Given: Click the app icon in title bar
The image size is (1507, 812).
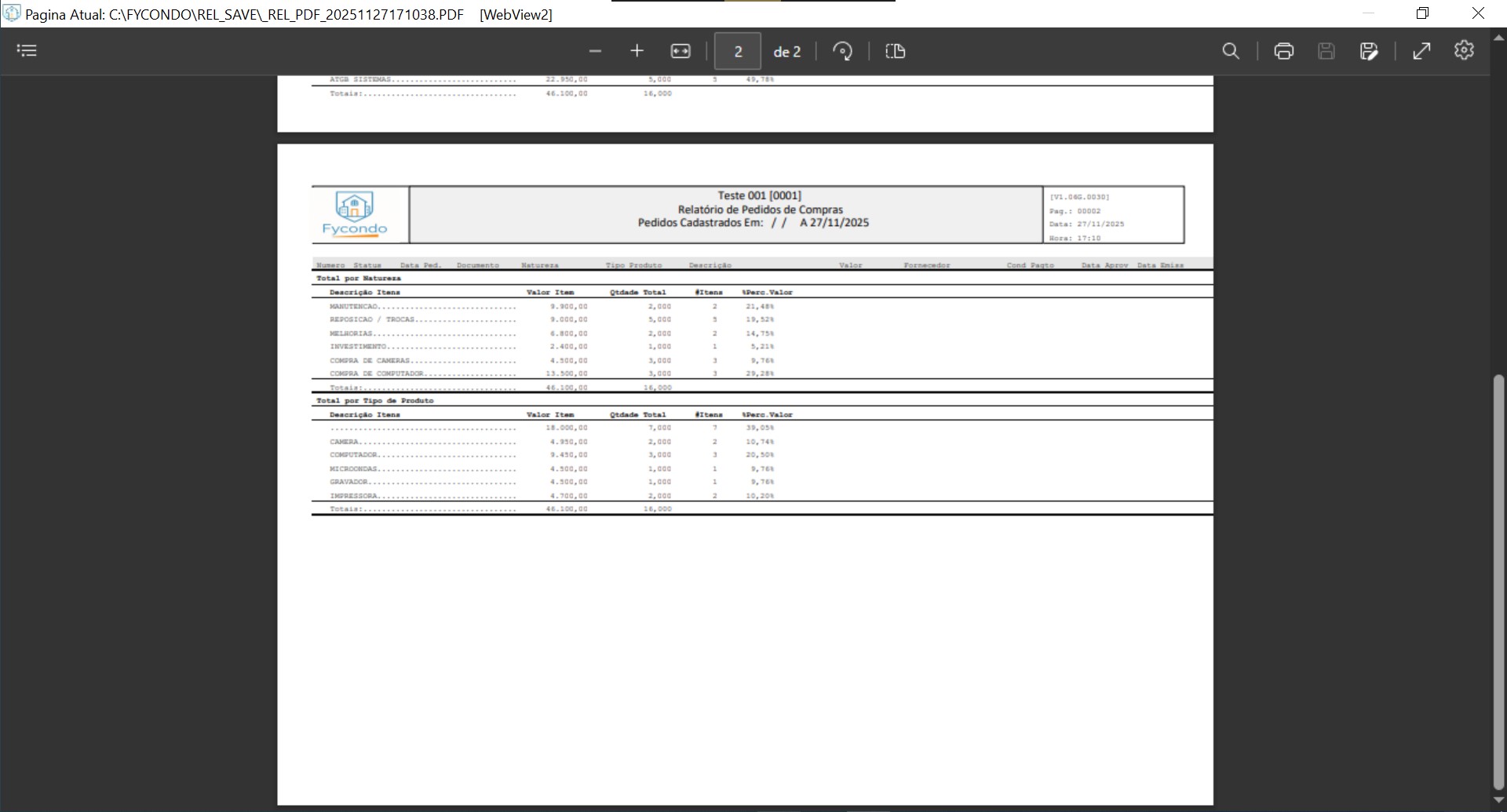Looking at the screenshot, I should [x=12, y=13].
